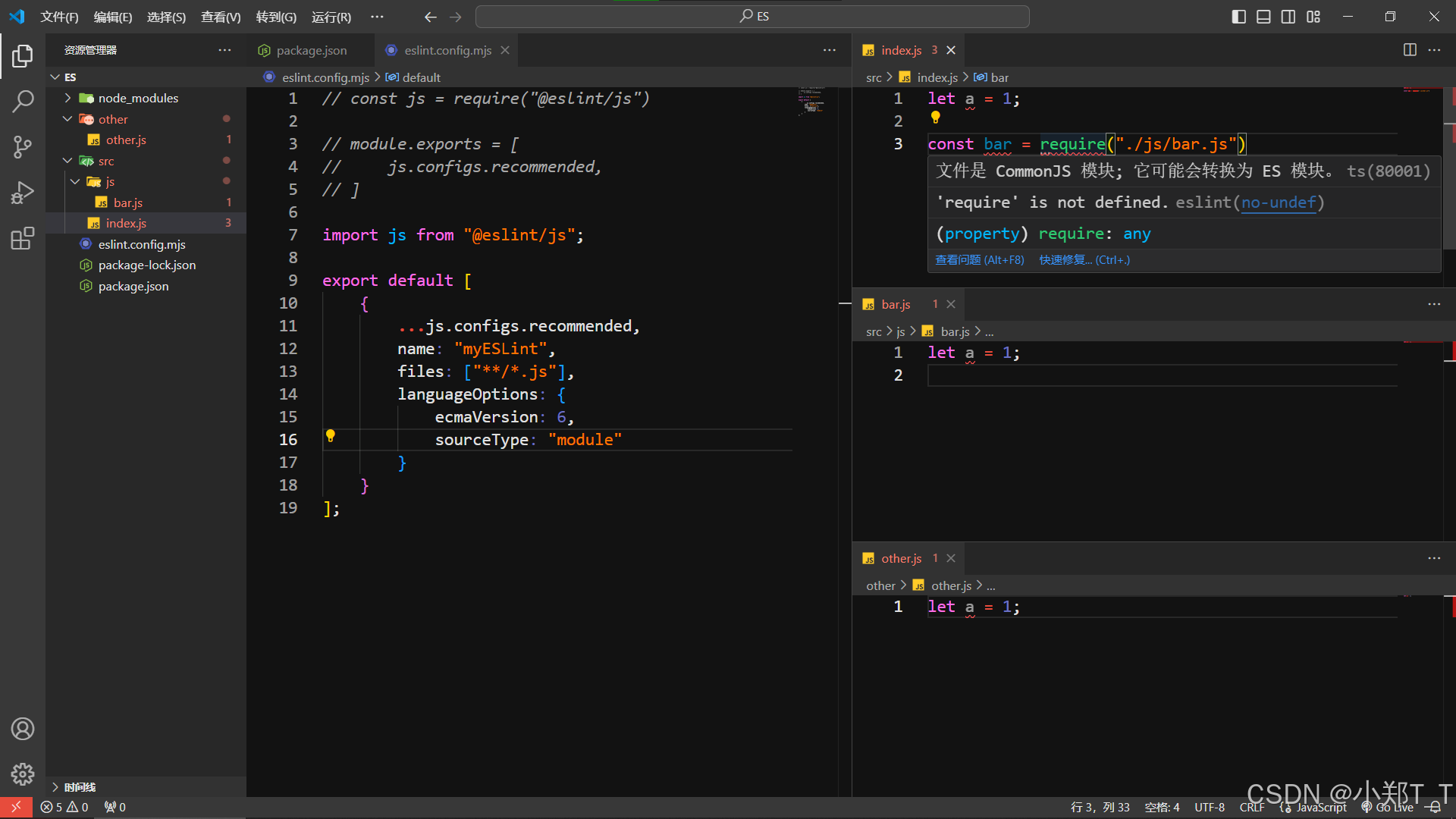The width and height of the screenshot is (1456, 819).
Task: Switch to the package.json tab
Action: [311, 50]
